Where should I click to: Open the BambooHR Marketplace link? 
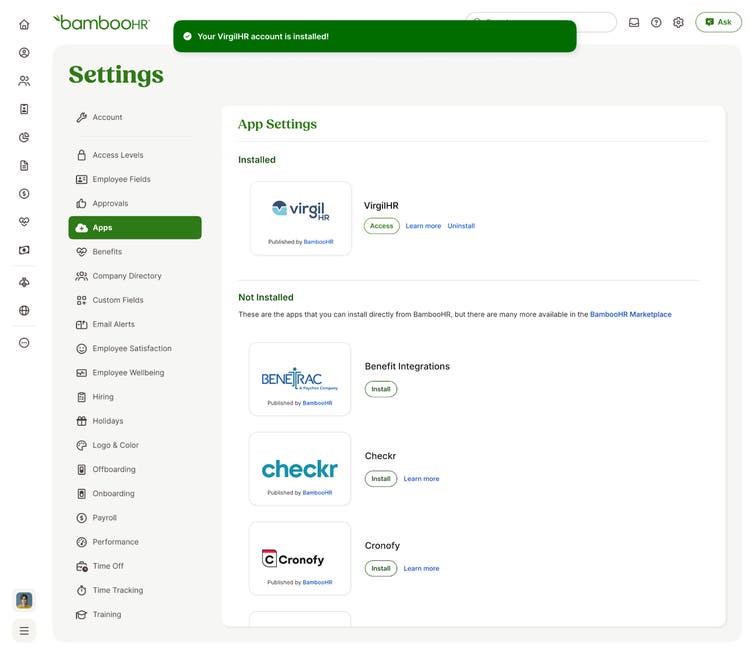click(630, 314)
